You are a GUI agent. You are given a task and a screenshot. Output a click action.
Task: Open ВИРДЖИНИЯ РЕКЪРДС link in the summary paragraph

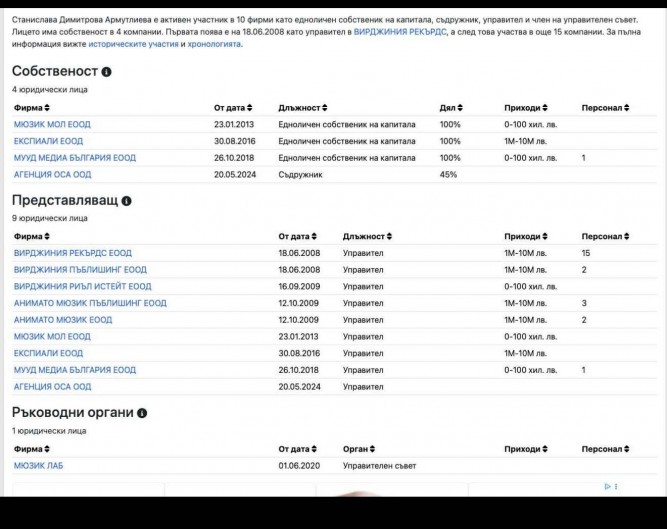399,31
